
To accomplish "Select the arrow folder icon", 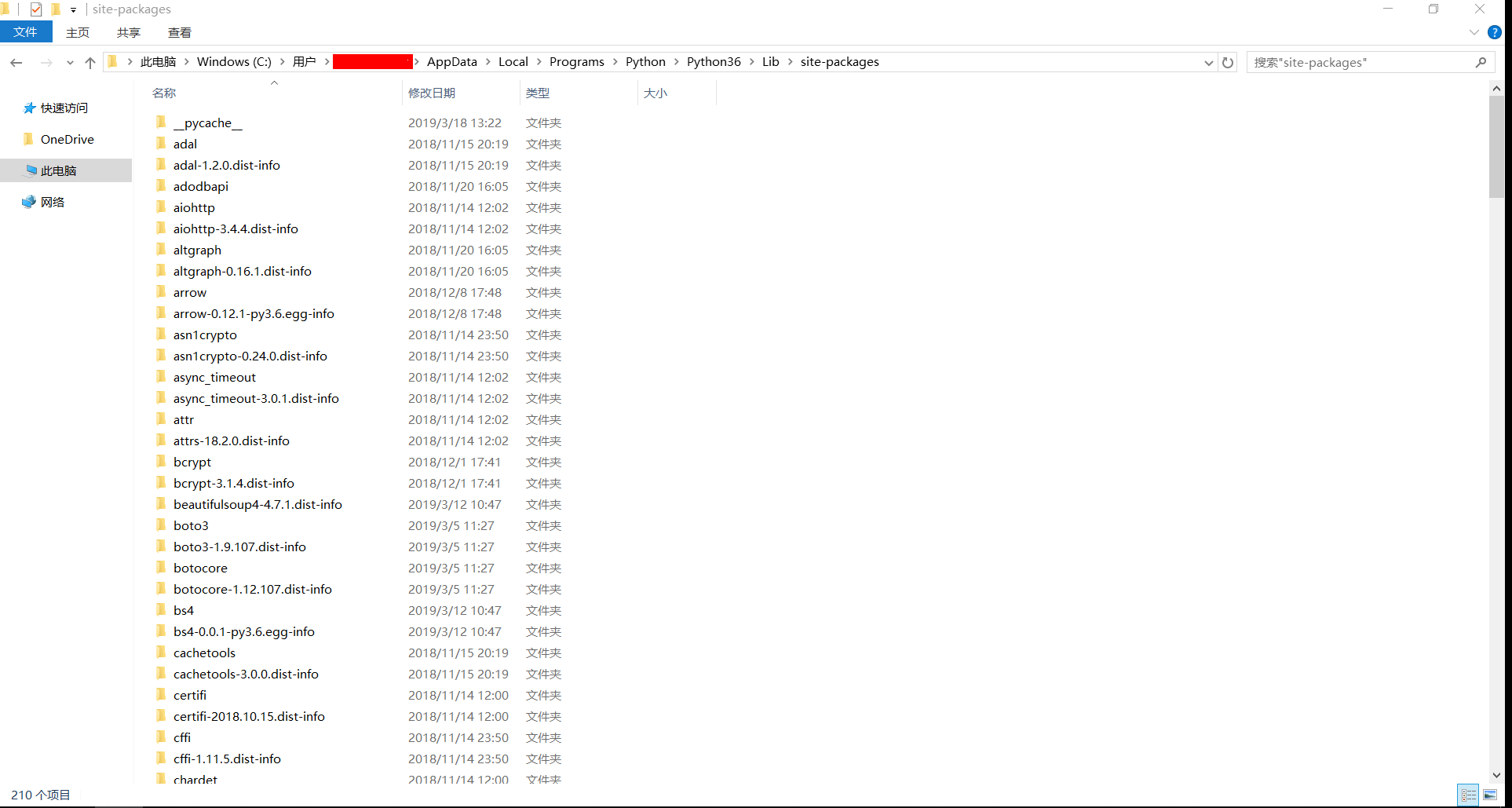I will pos(161,292).
